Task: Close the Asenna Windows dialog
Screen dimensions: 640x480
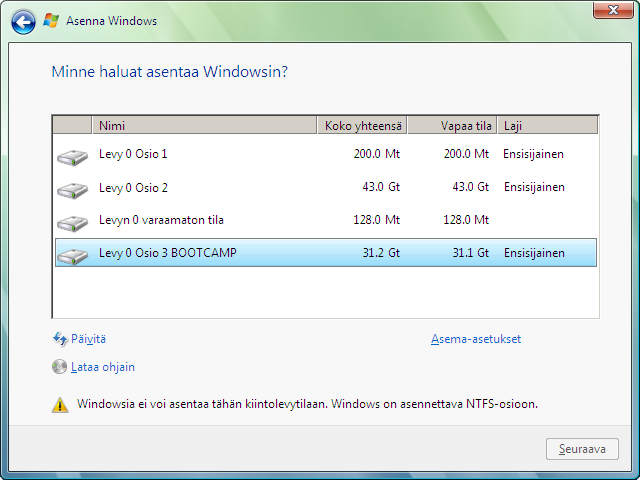Action: (613, 10)
